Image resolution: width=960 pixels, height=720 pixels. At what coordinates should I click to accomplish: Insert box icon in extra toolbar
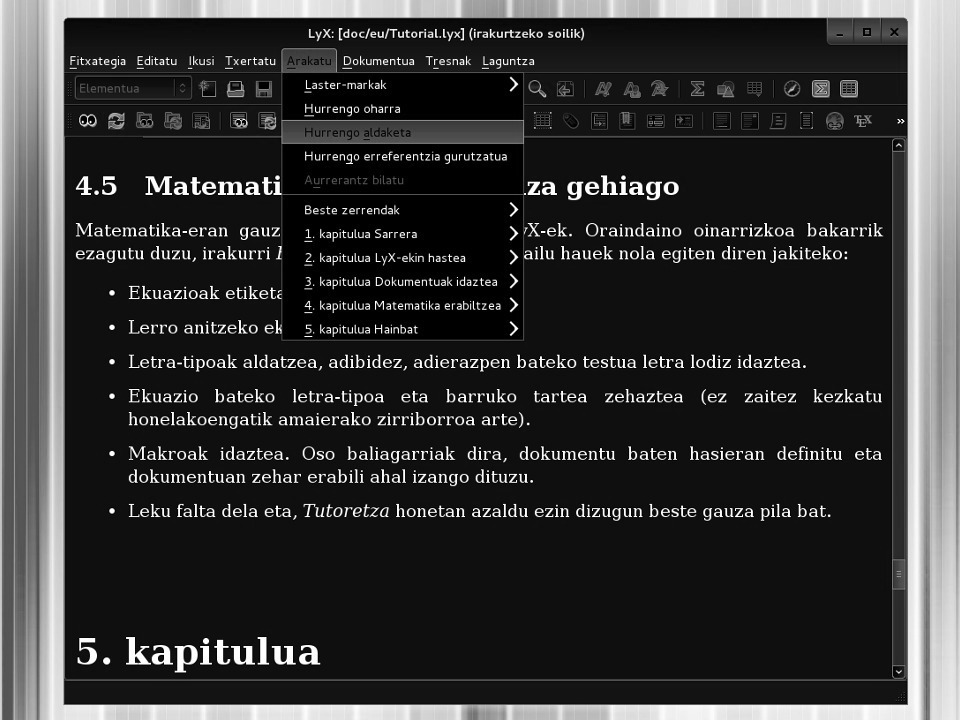tap(806, 121)
